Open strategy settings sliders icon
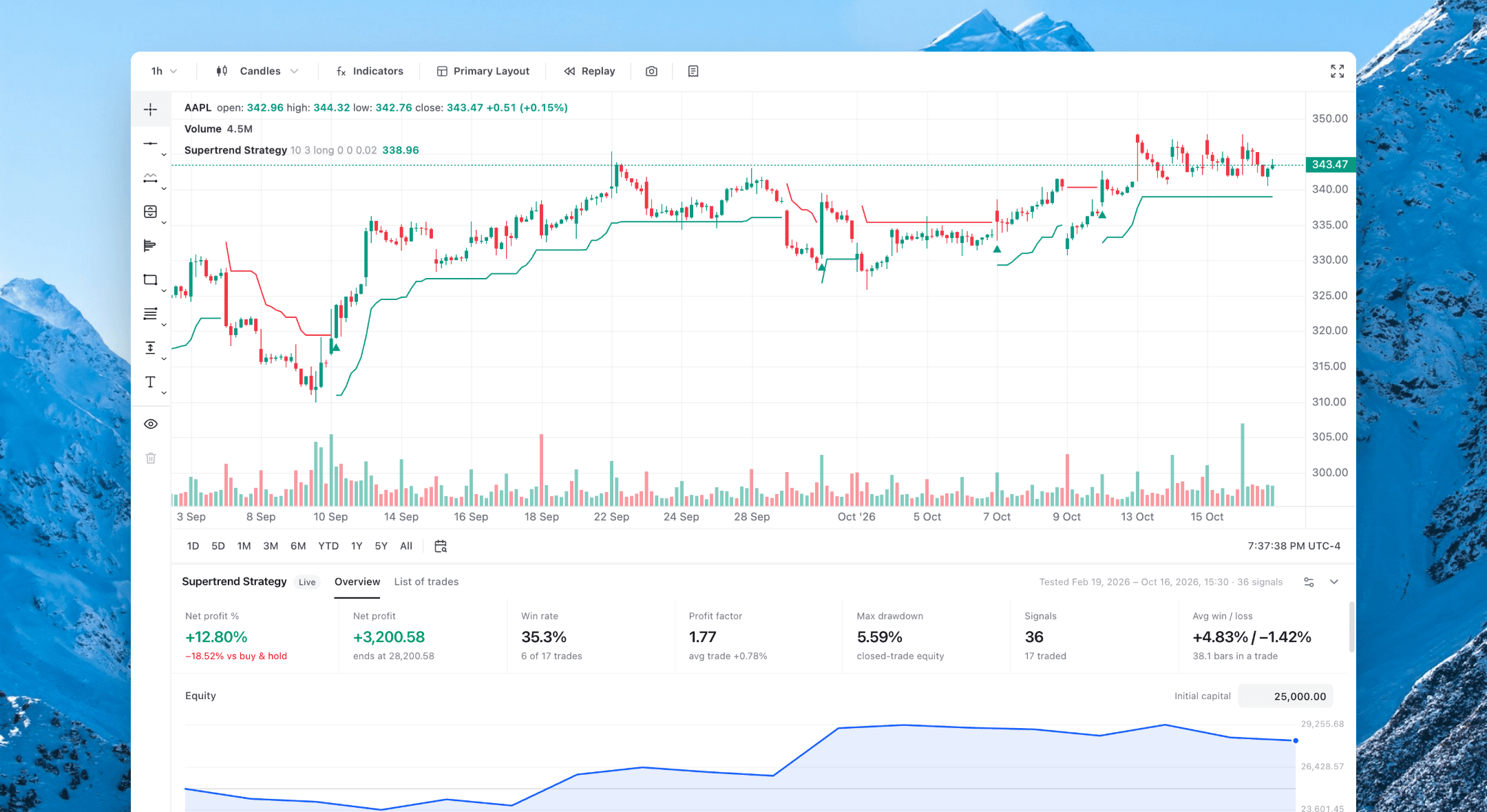 pos(1309,582)
